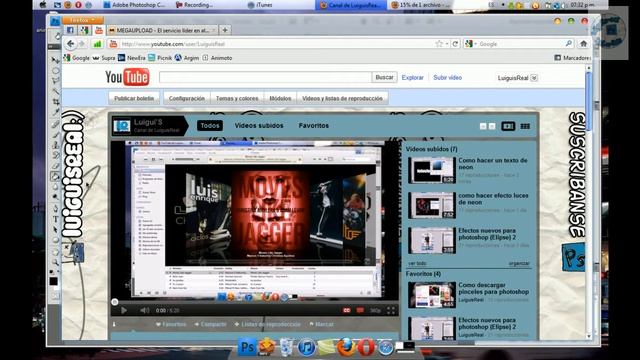Image resolution: width=640 pixels, height=360 pixels.
Task: Open the orange Firefox menu button
Action: (82, 20)
